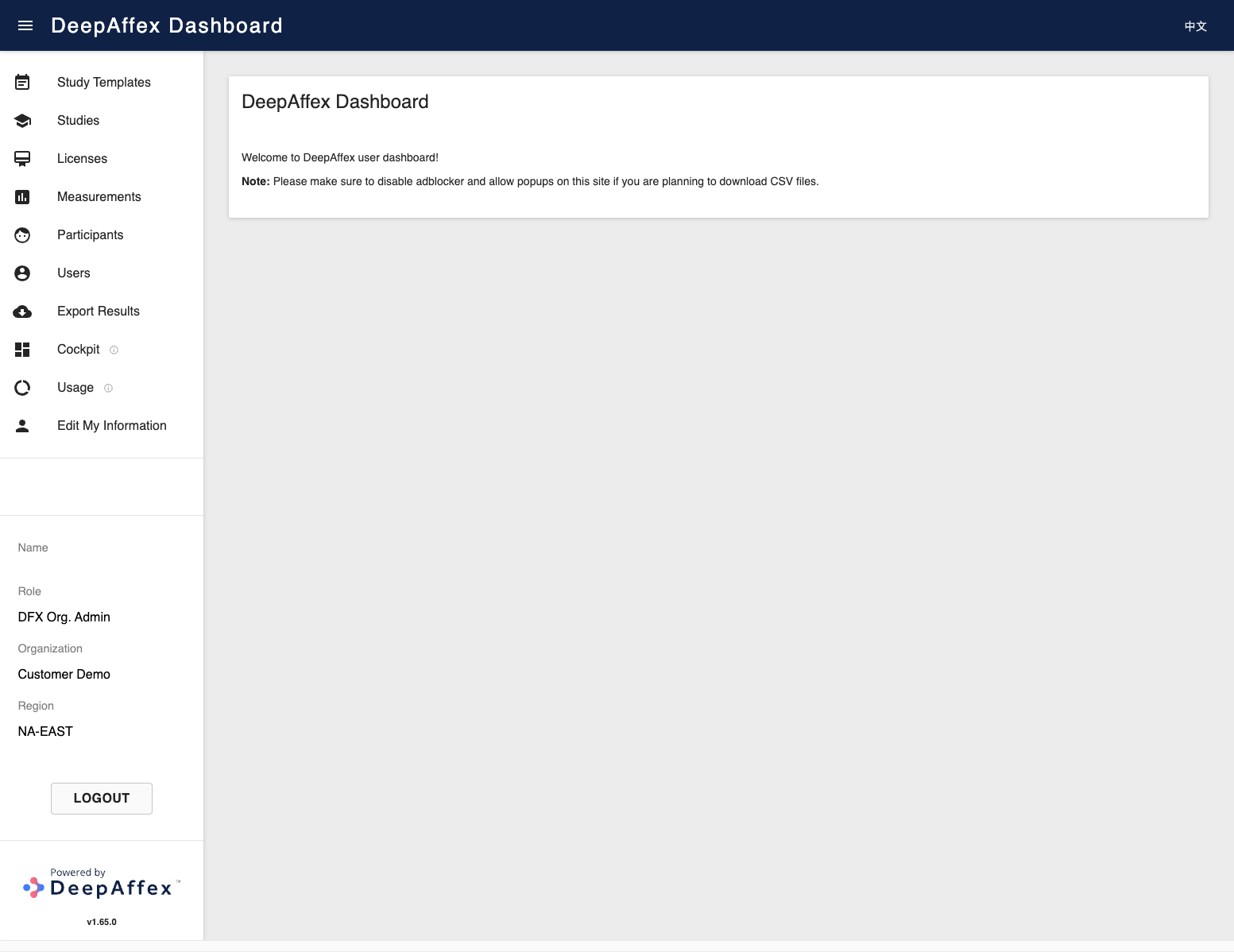Open the Usage page
This screenshot has width=1234, height=952.
pos(102,387)
